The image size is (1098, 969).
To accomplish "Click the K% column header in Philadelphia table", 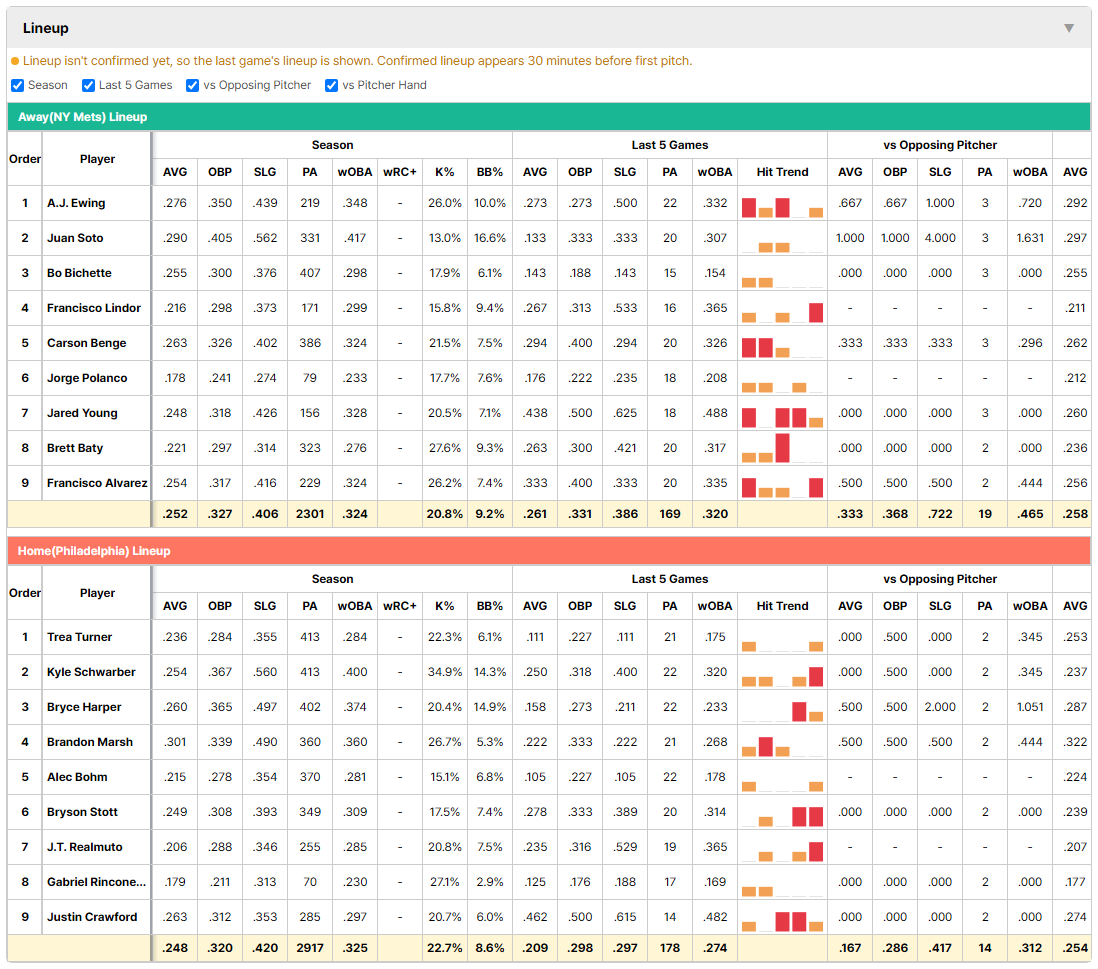I will [x=445, y=606].
